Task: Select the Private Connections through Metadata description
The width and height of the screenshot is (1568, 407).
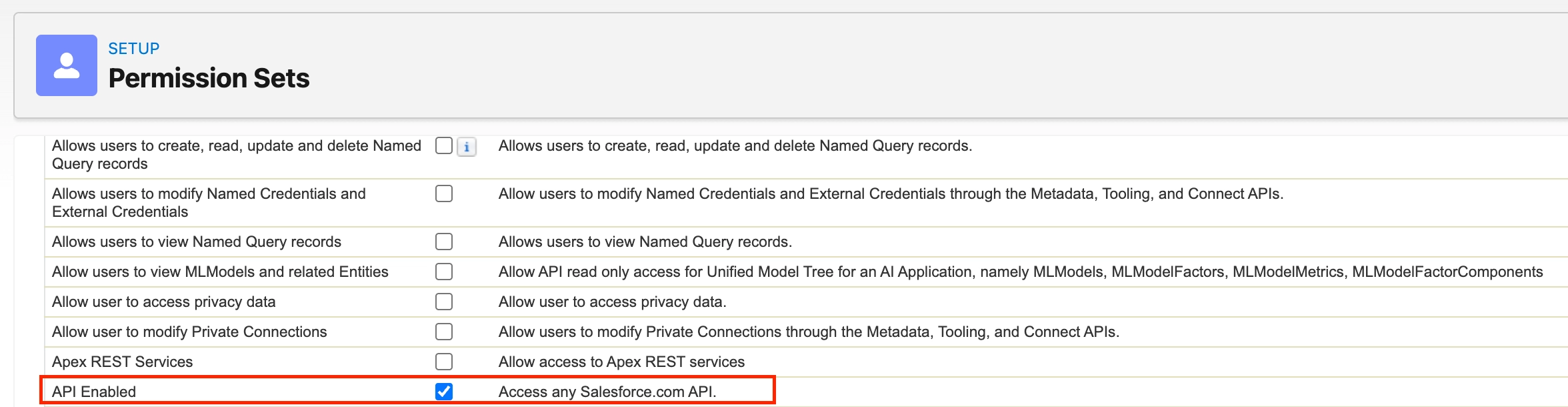Action: (x=809, y=332)
